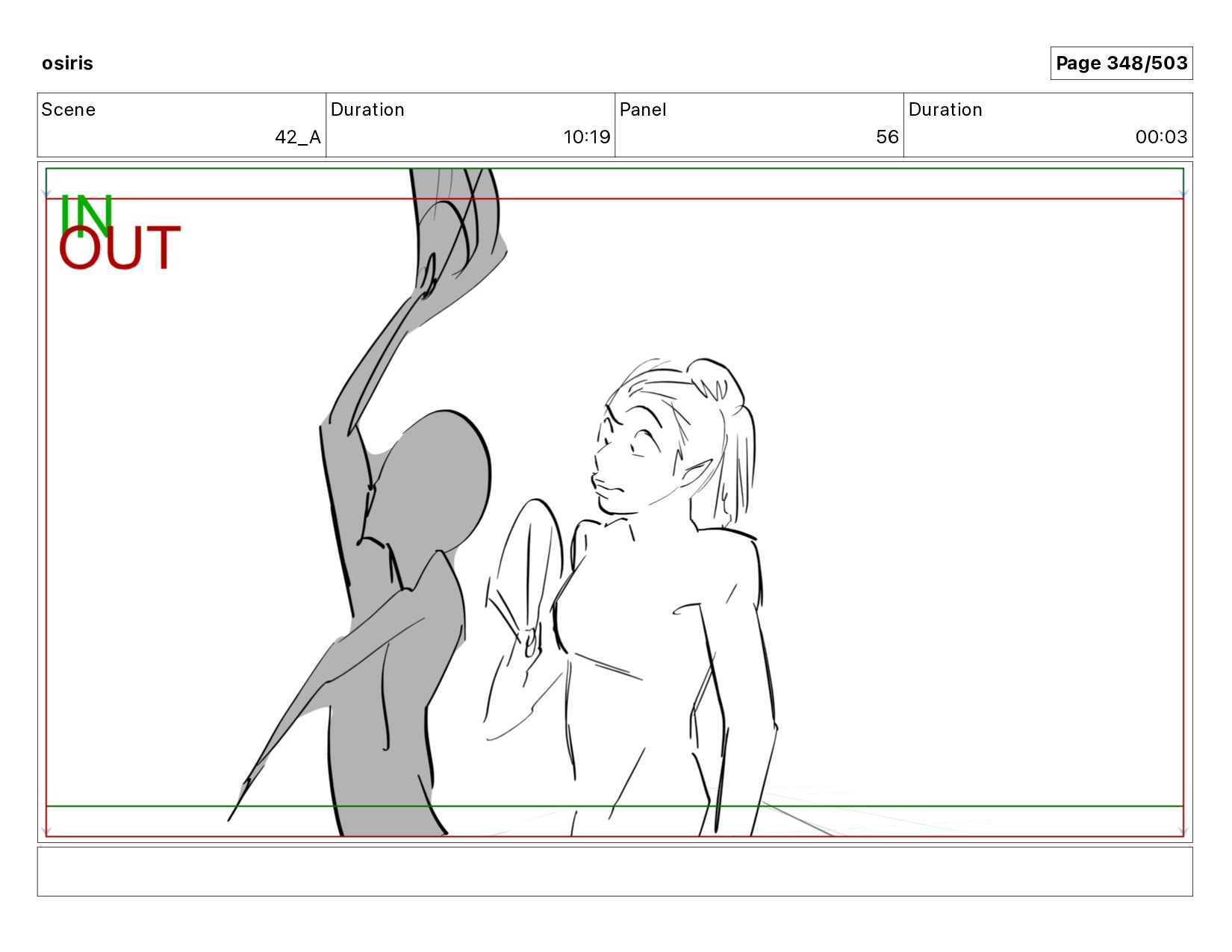This screenshot has width=1232, height=952.
Task: Click the empty notes box below the panel
Action: pyautogui.click(x=615, y=871)
